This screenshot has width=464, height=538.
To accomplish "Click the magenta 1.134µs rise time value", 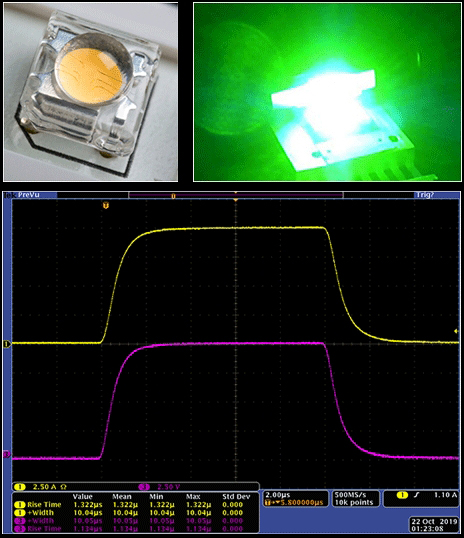I will 88,529.
